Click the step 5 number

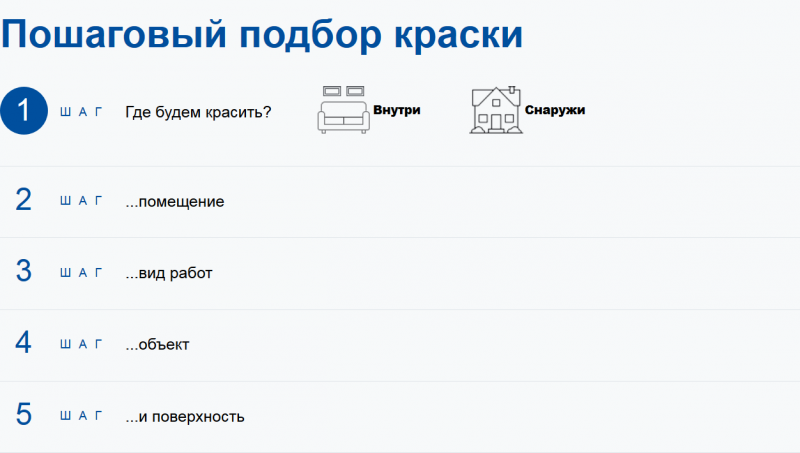click(x=23, y=414)
